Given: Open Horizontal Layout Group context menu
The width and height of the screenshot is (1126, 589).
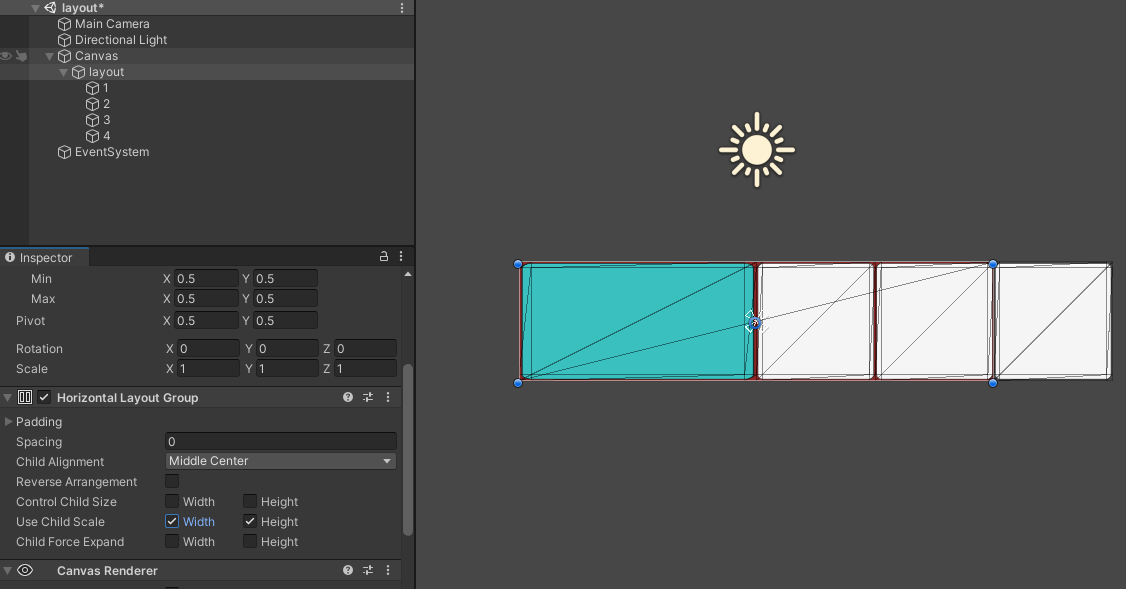Looking at the screenshot, I should [388, 397].
